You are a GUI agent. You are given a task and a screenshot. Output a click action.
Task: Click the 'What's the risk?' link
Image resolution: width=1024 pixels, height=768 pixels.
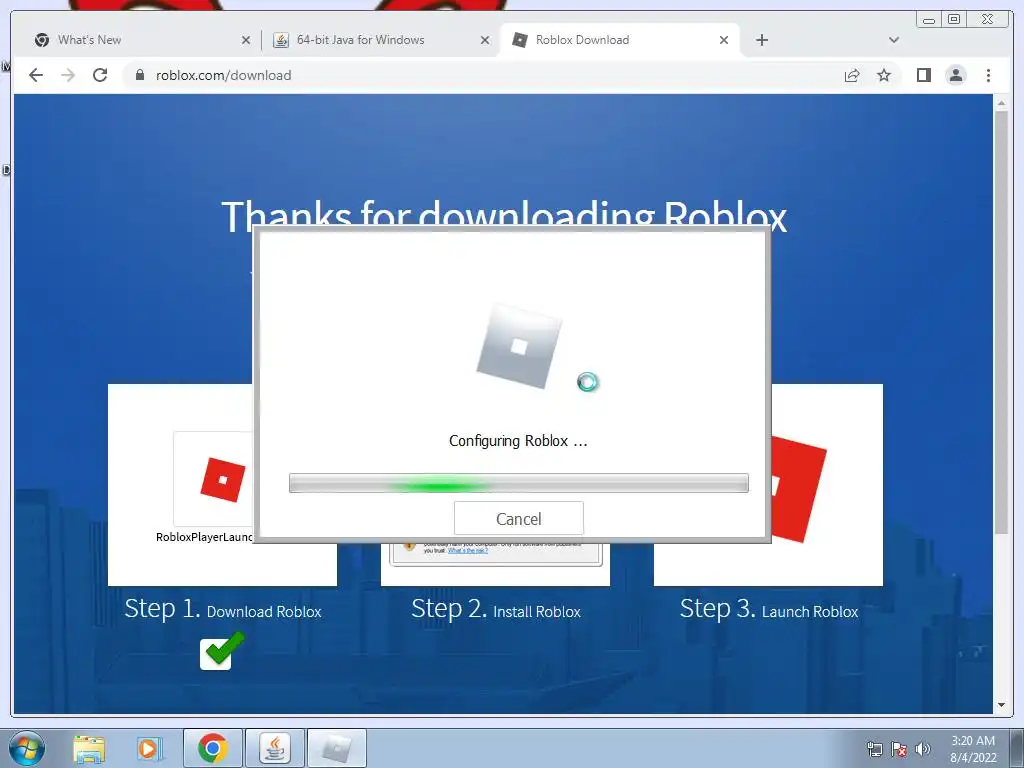click(x=468, y=551)
